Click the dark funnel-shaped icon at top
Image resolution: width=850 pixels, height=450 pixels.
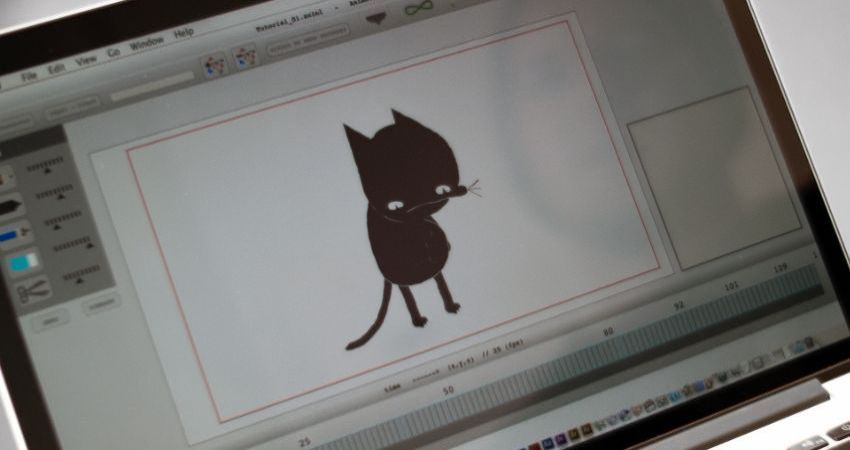pos(376,18)
